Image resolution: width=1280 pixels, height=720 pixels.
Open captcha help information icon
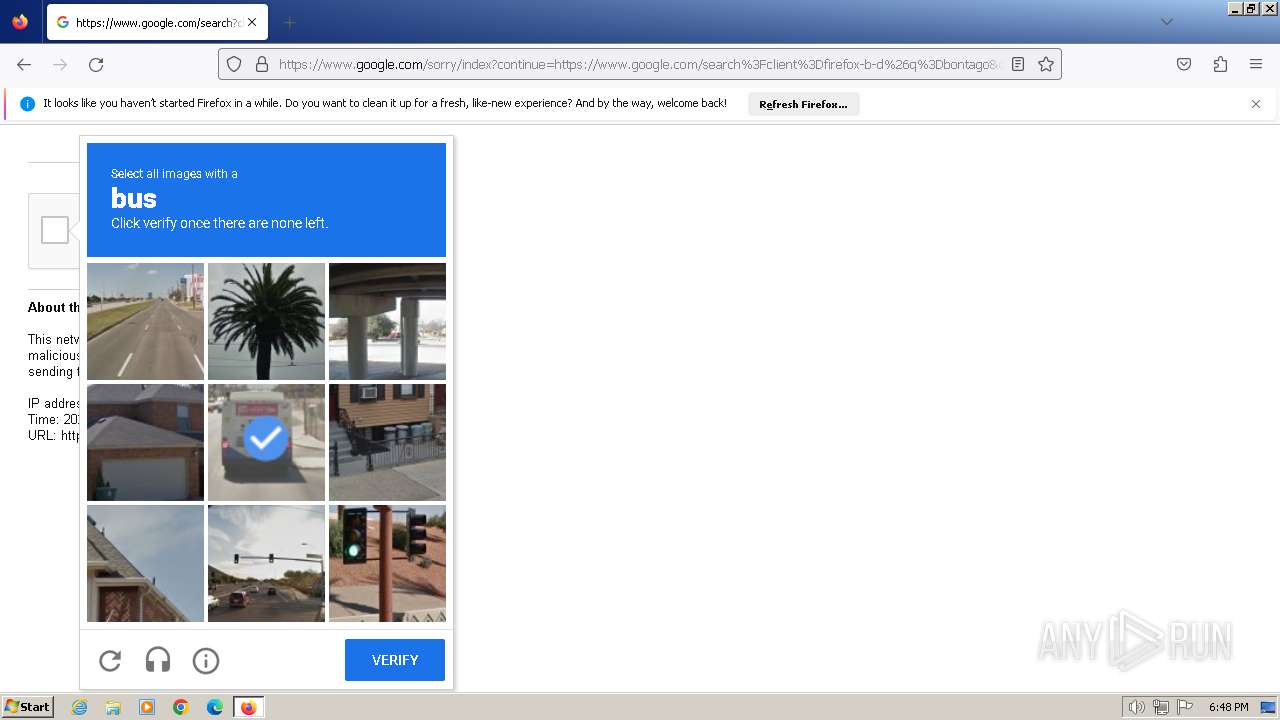(x=206, y=660)
